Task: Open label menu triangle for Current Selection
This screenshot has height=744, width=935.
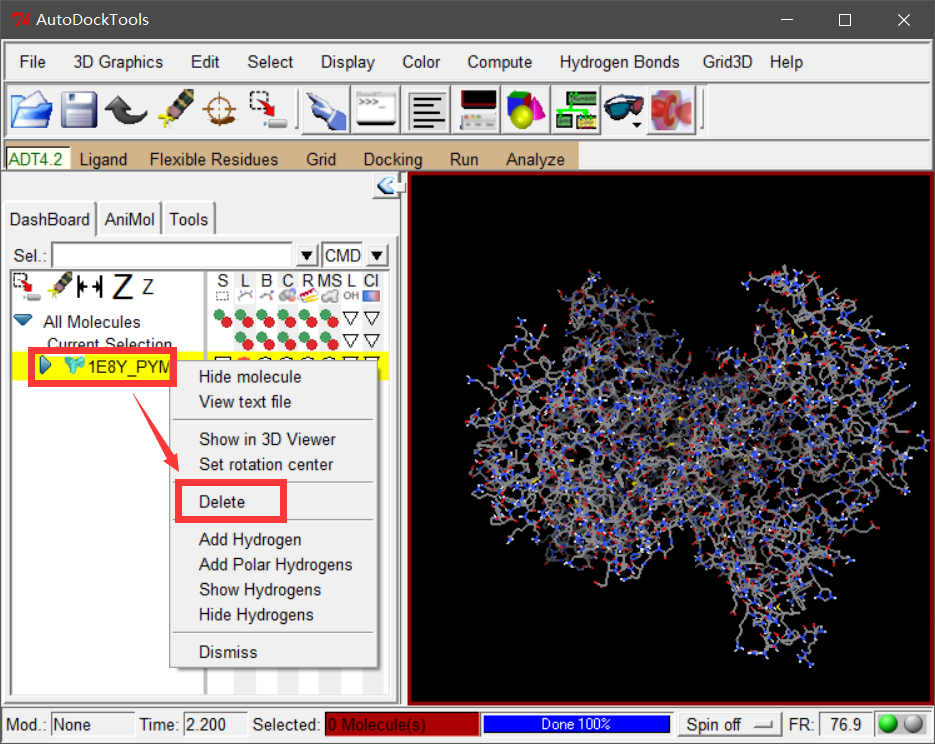Action: pos(351,340)
